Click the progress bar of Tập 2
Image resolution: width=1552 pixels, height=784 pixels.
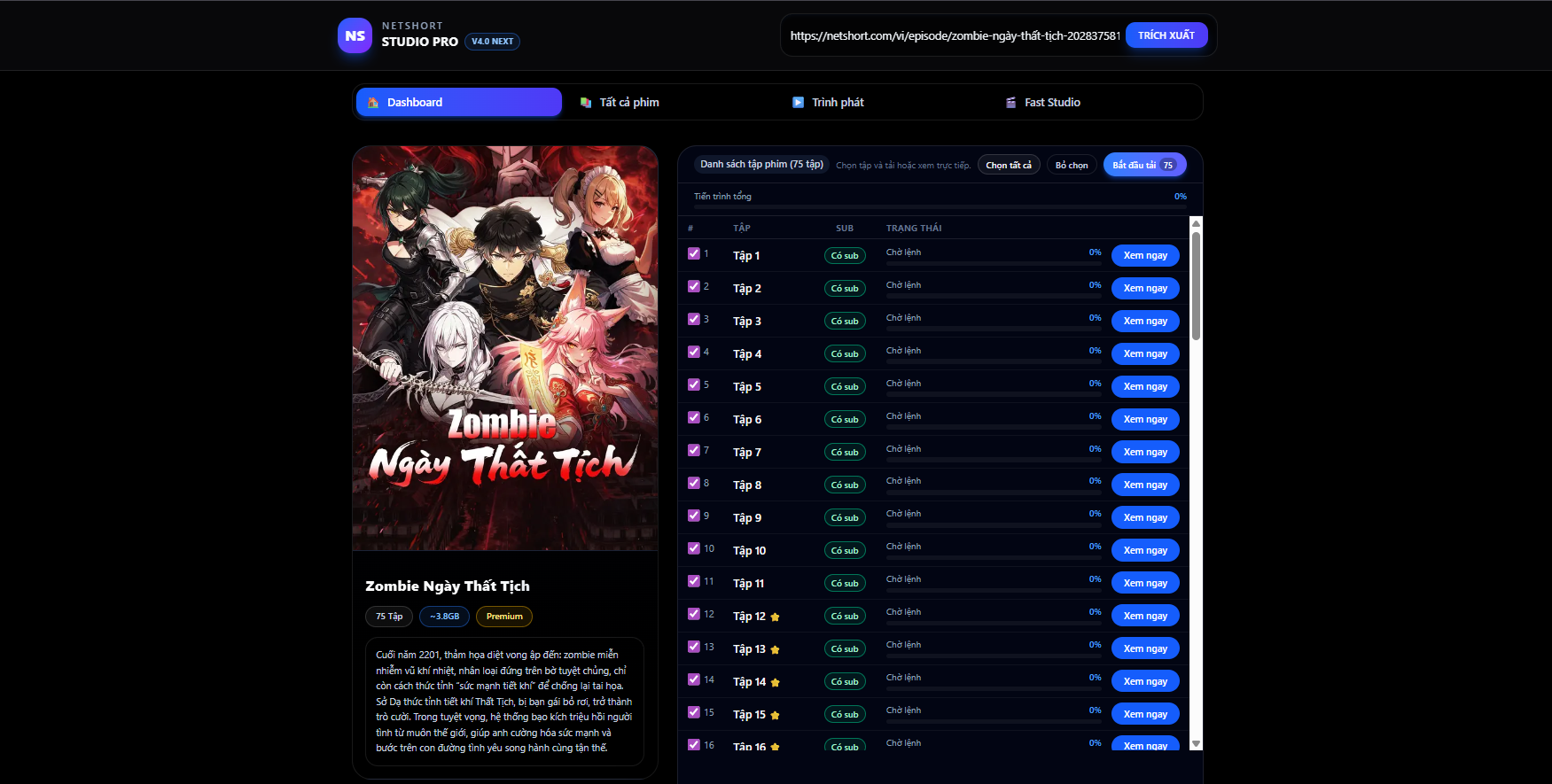tap(994, 295)
